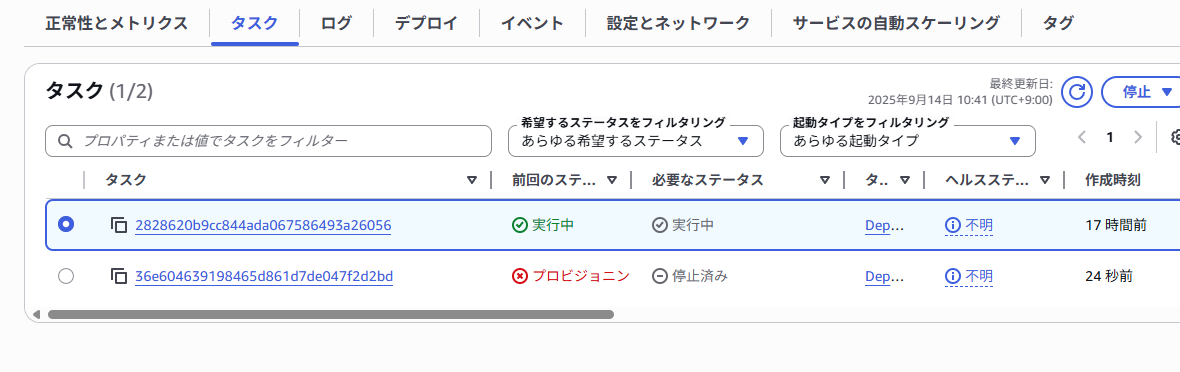Screen dimensions: 1180x372
Task: Click info icon beside 不明 in first row
Action: [953, 224]
